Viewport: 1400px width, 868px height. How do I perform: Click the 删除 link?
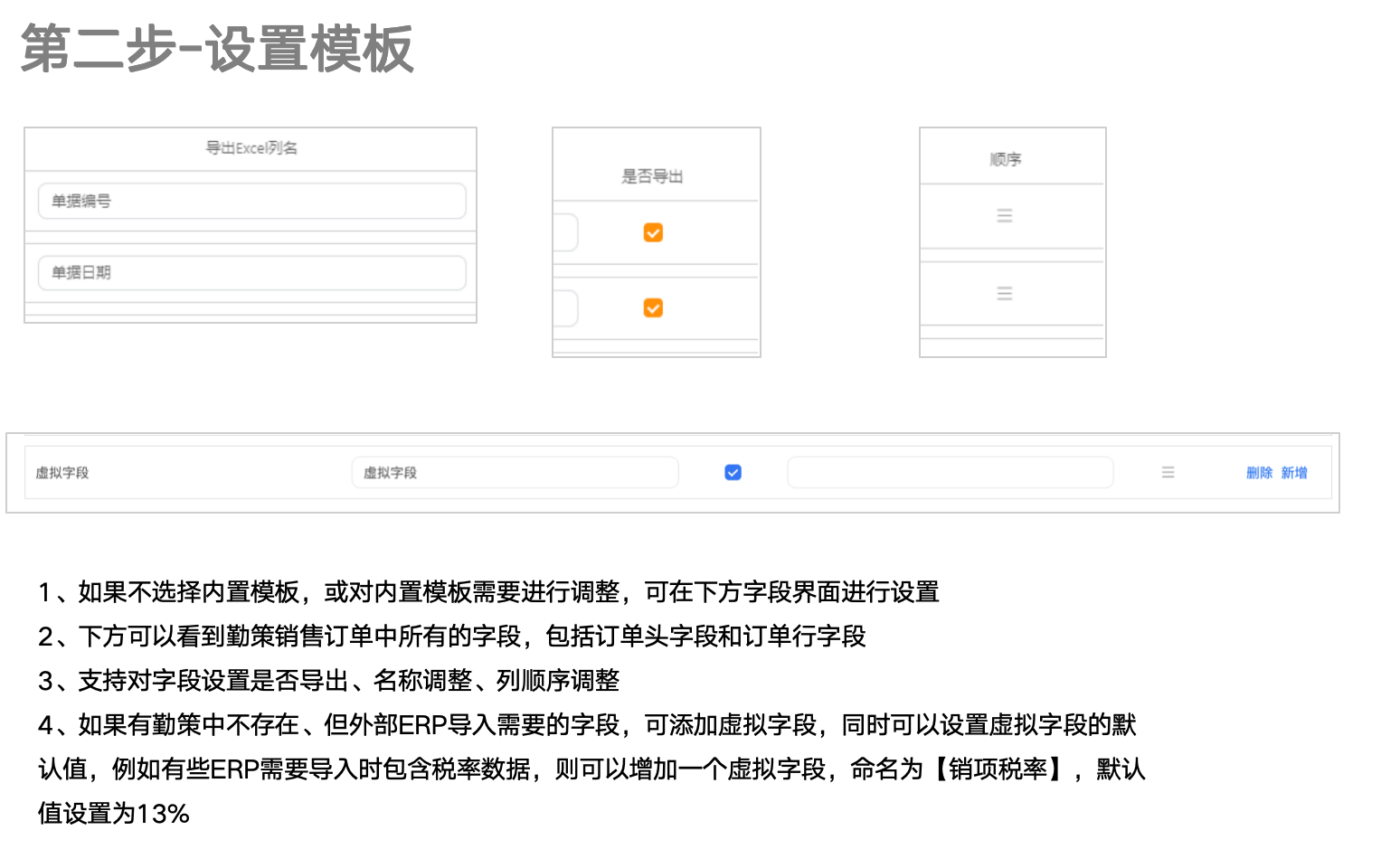click(x=1259, y=473)
